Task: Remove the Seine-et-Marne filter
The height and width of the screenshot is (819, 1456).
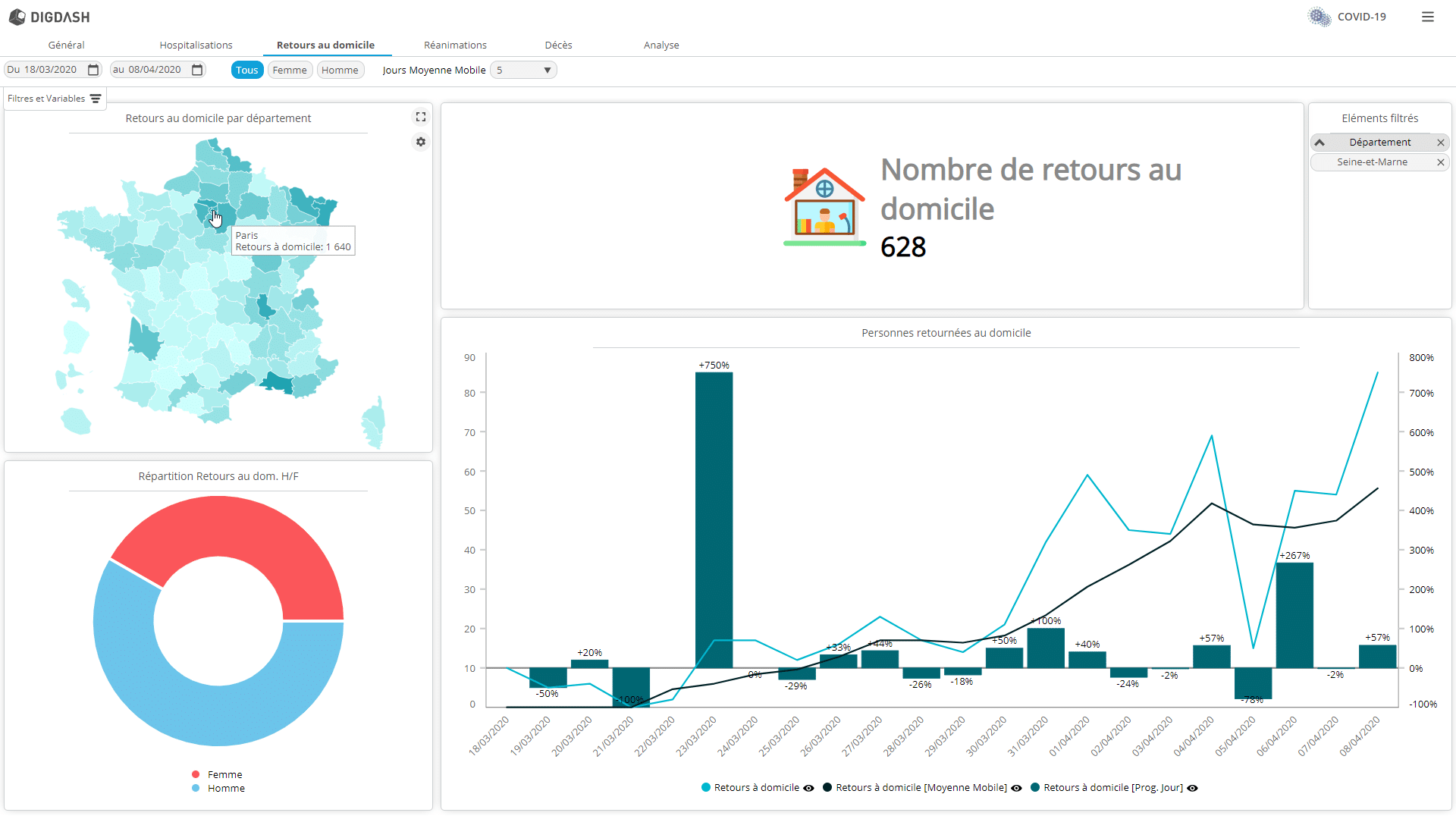Action: [x=1442, y=162]
